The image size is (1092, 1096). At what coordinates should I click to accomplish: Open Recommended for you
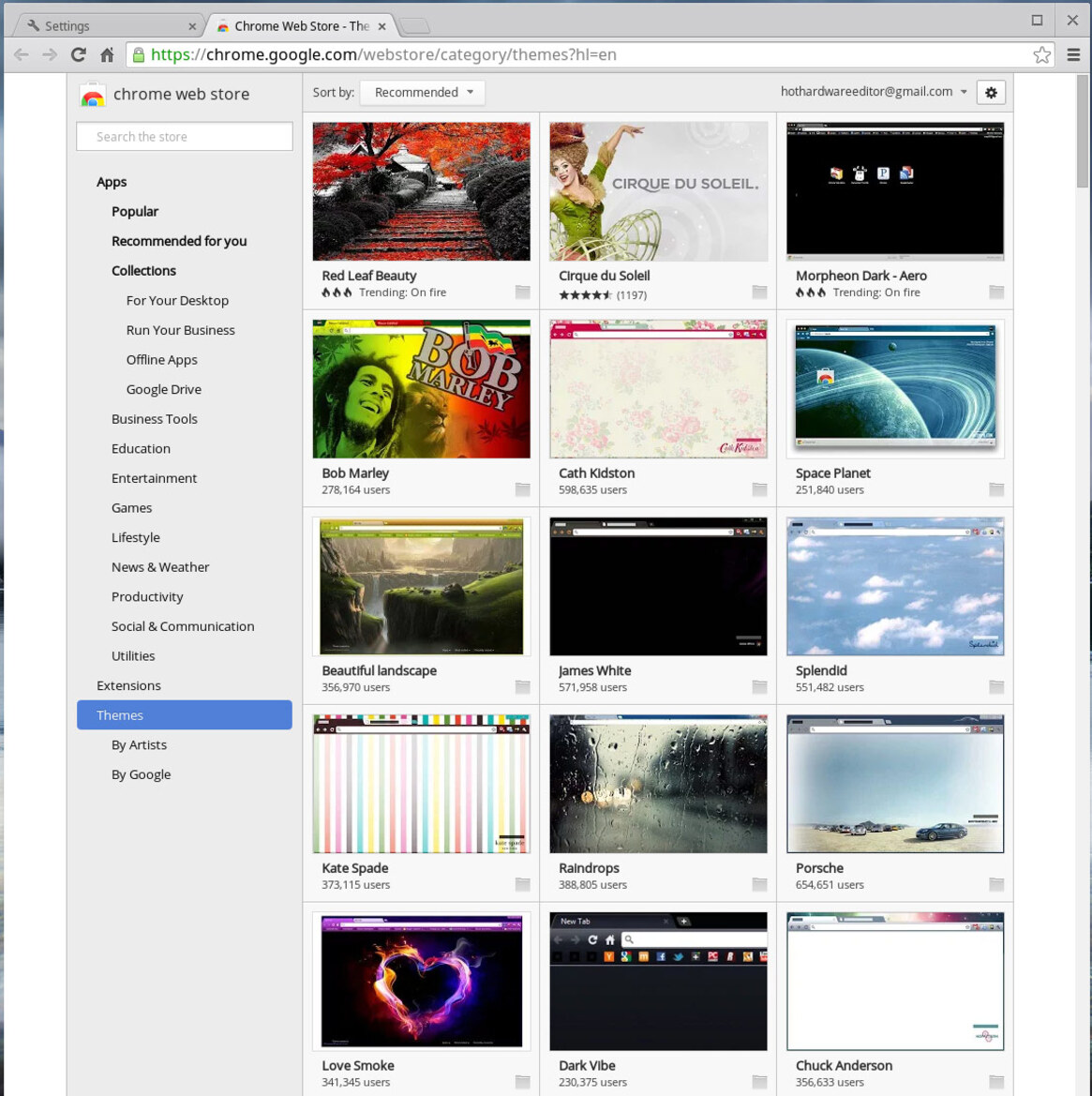pyautogui.click(x=179, y=241)
